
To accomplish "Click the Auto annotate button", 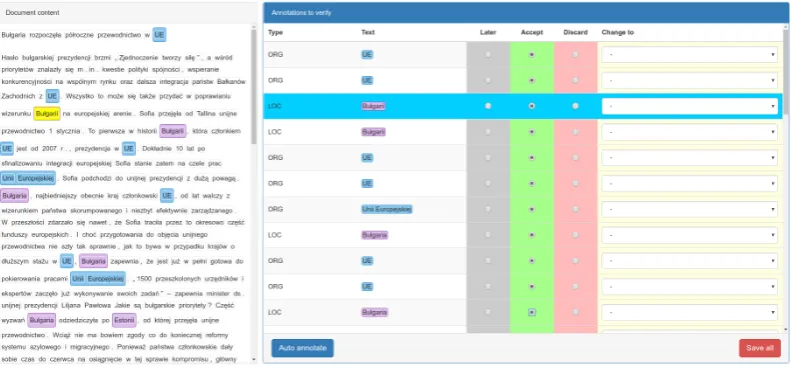I will click(302, 348).
